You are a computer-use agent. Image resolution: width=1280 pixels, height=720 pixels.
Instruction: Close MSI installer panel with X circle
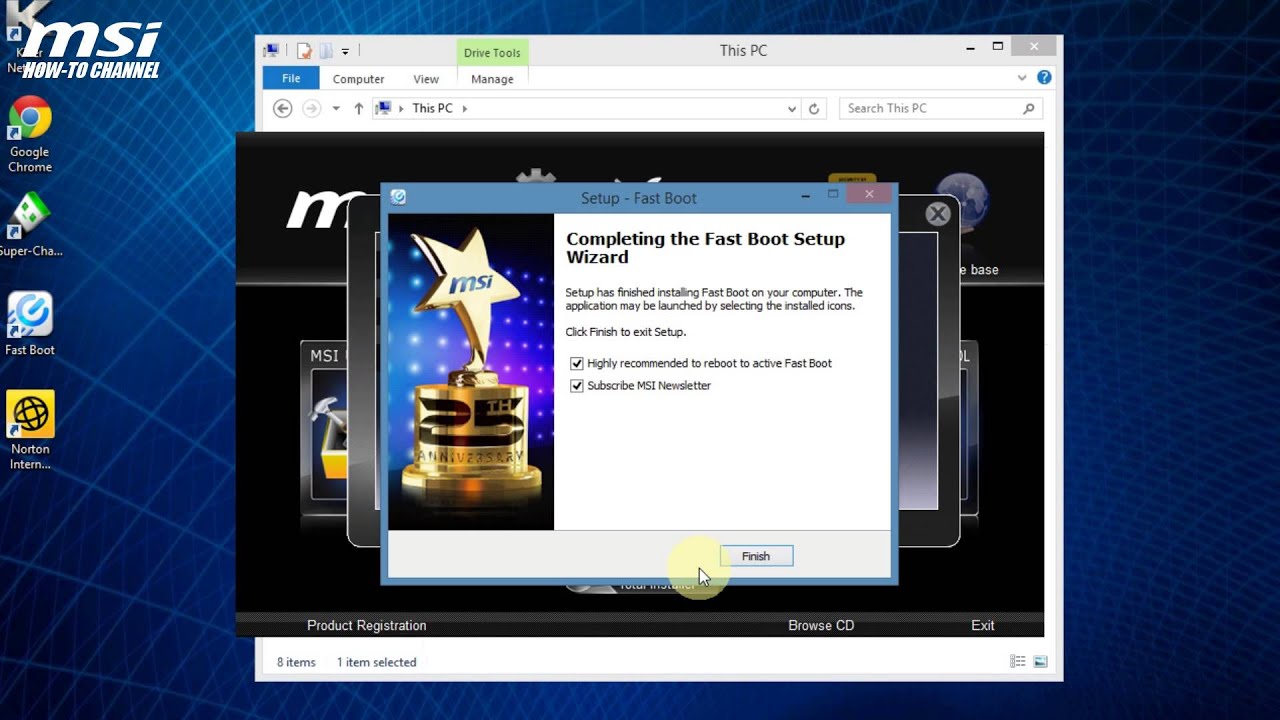point(937,213)
